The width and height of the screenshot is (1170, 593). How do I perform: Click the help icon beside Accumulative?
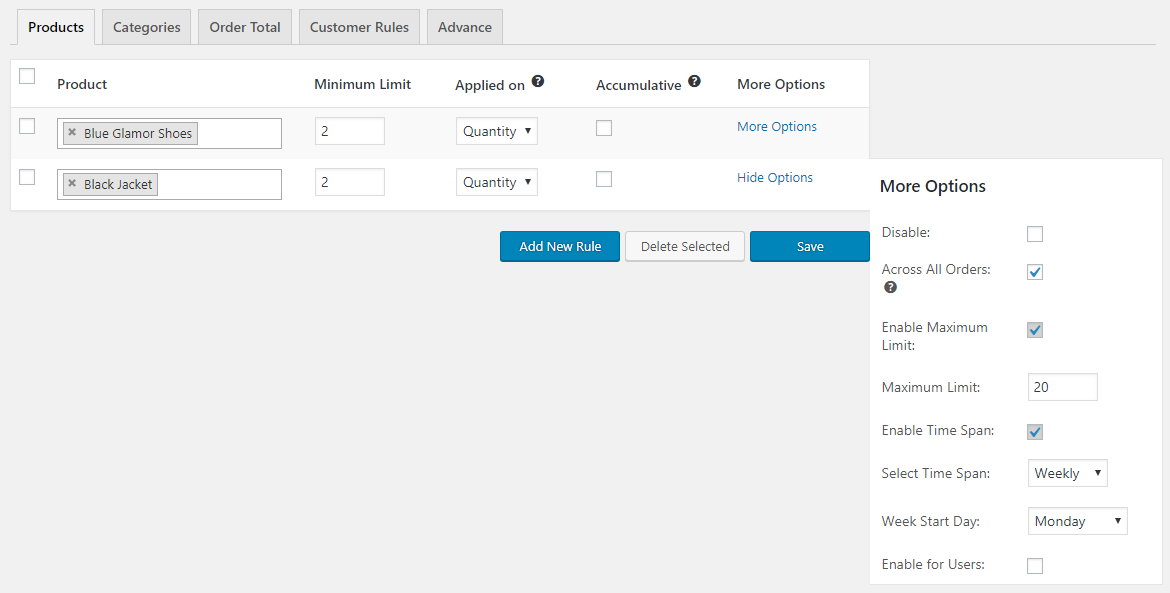(695, 81)
